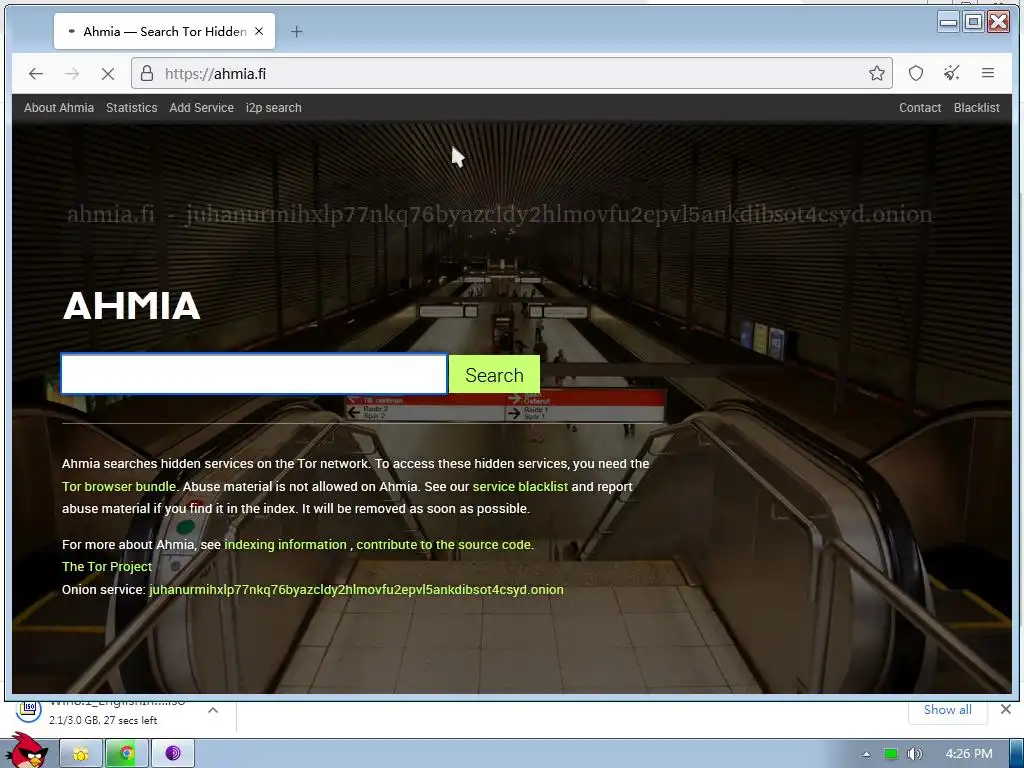Viewport: 1024px width, 768px height.
Task: Open the Tor browser bundle link
Action: (119, 487)
